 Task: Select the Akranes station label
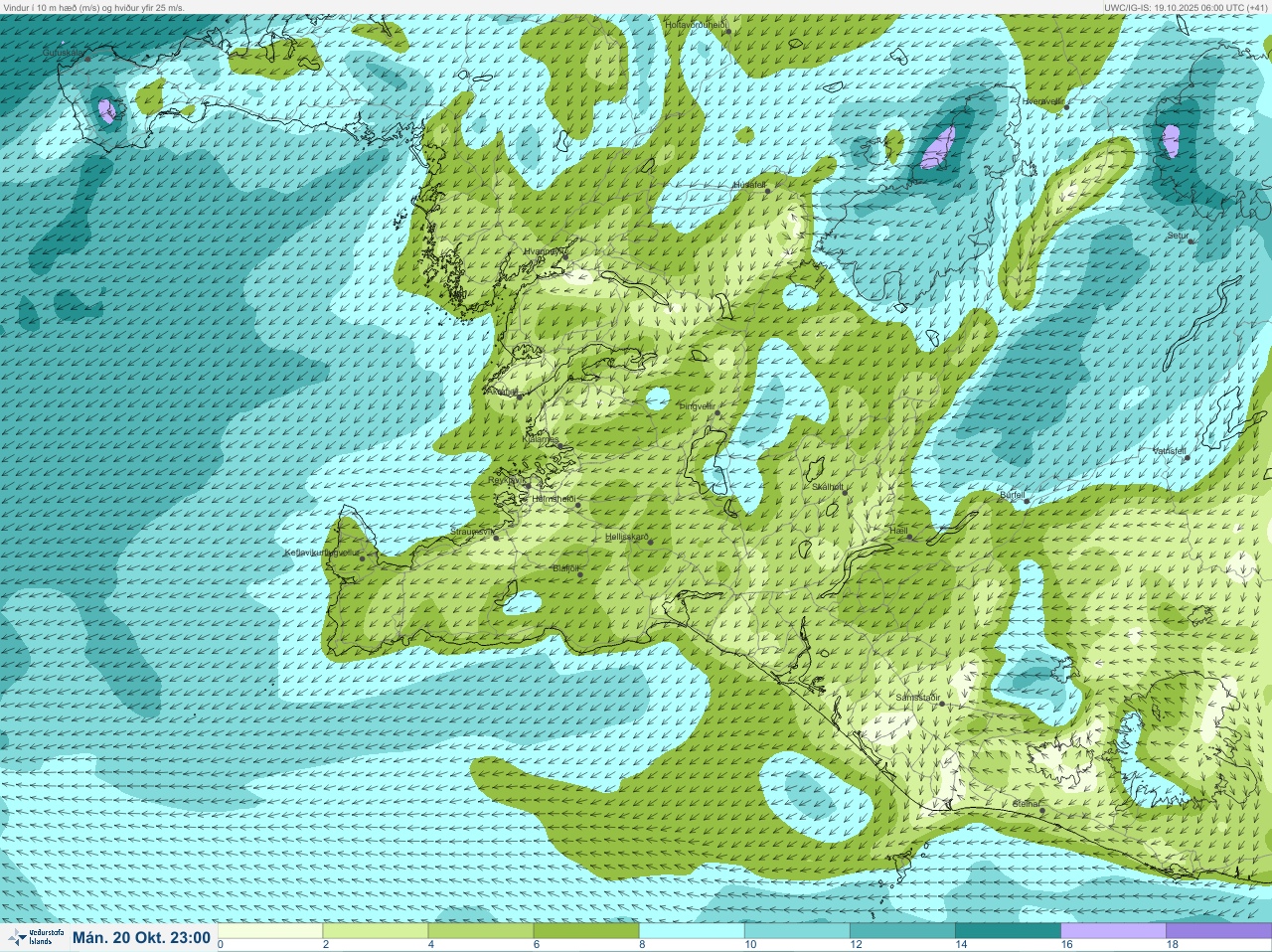[503, 391]
